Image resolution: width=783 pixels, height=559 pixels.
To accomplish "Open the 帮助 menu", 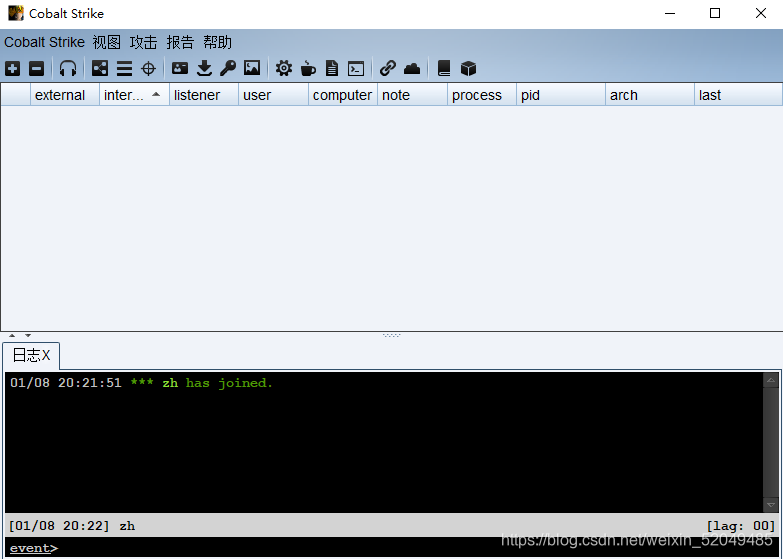I will click(x=217, y=42).
